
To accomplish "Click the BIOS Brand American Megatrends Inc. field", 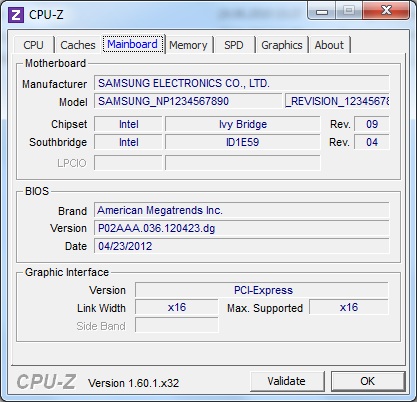I will (242, 210).
